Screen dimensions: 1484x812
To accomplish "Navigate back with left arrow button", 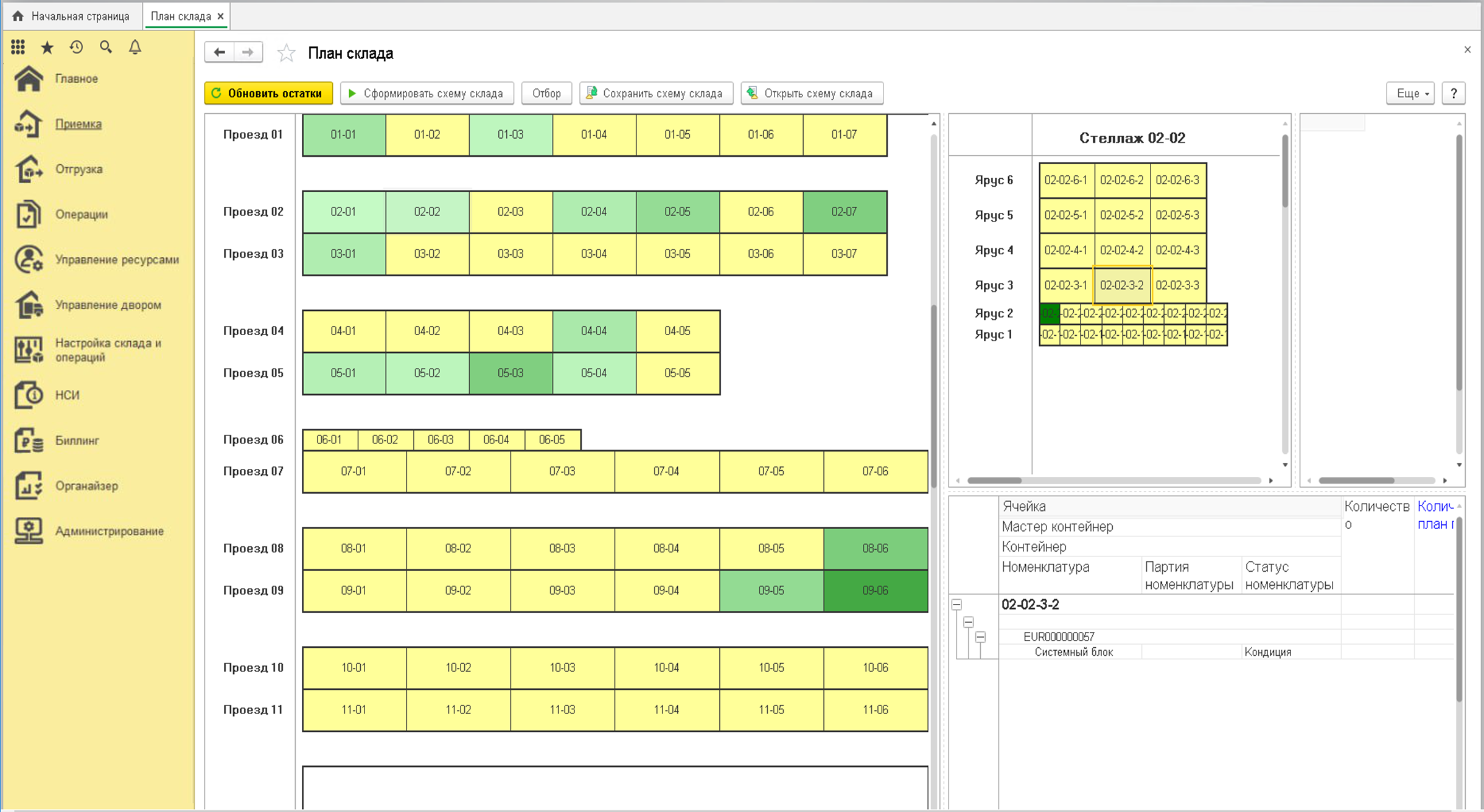I will pos(220,52).
